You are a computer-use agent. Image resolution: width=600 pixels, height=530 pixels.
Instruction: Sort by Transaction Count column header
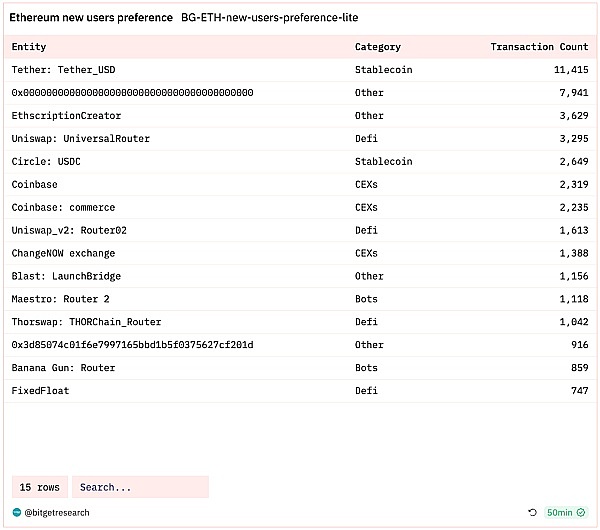point(539,47)
